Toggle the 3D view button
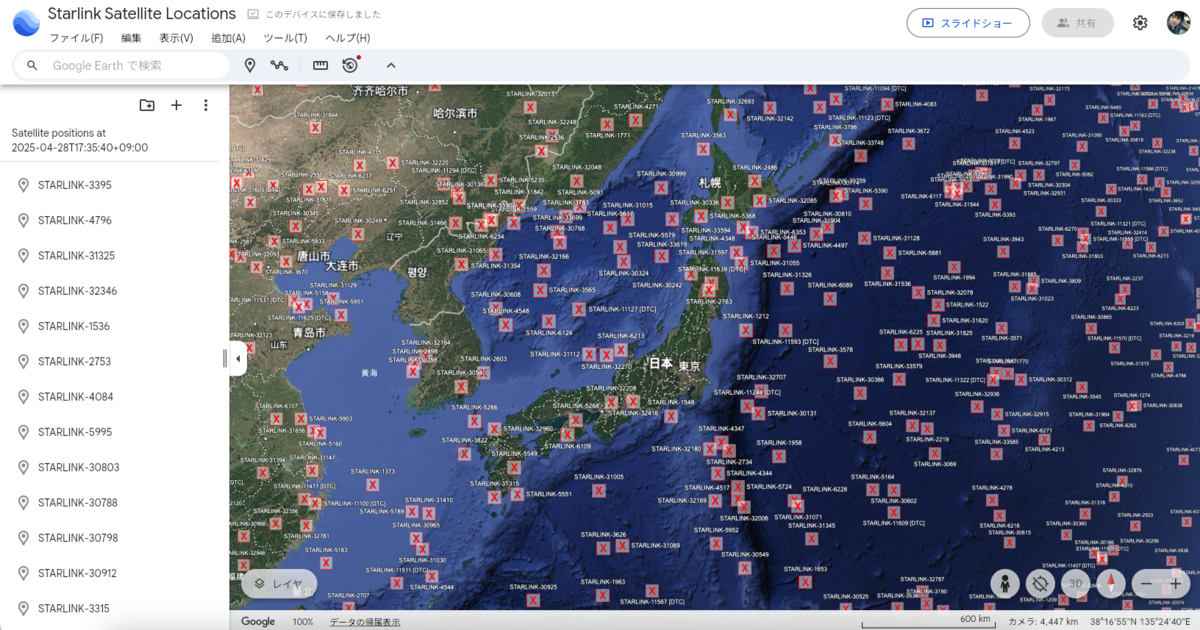1200x630 pixels. pos(1076,584)
